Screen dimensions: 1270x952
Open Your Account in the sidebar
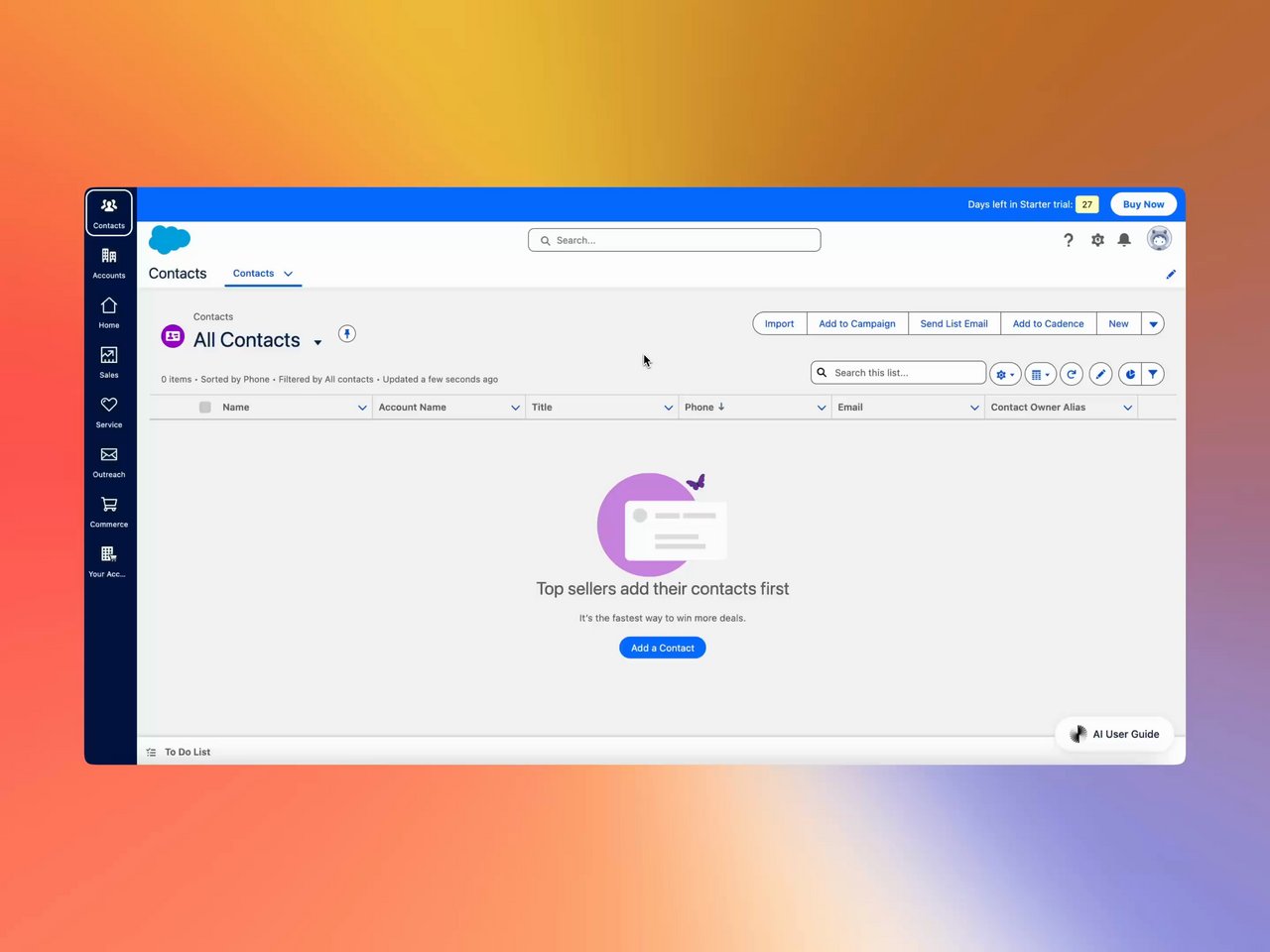pos(109,560)
